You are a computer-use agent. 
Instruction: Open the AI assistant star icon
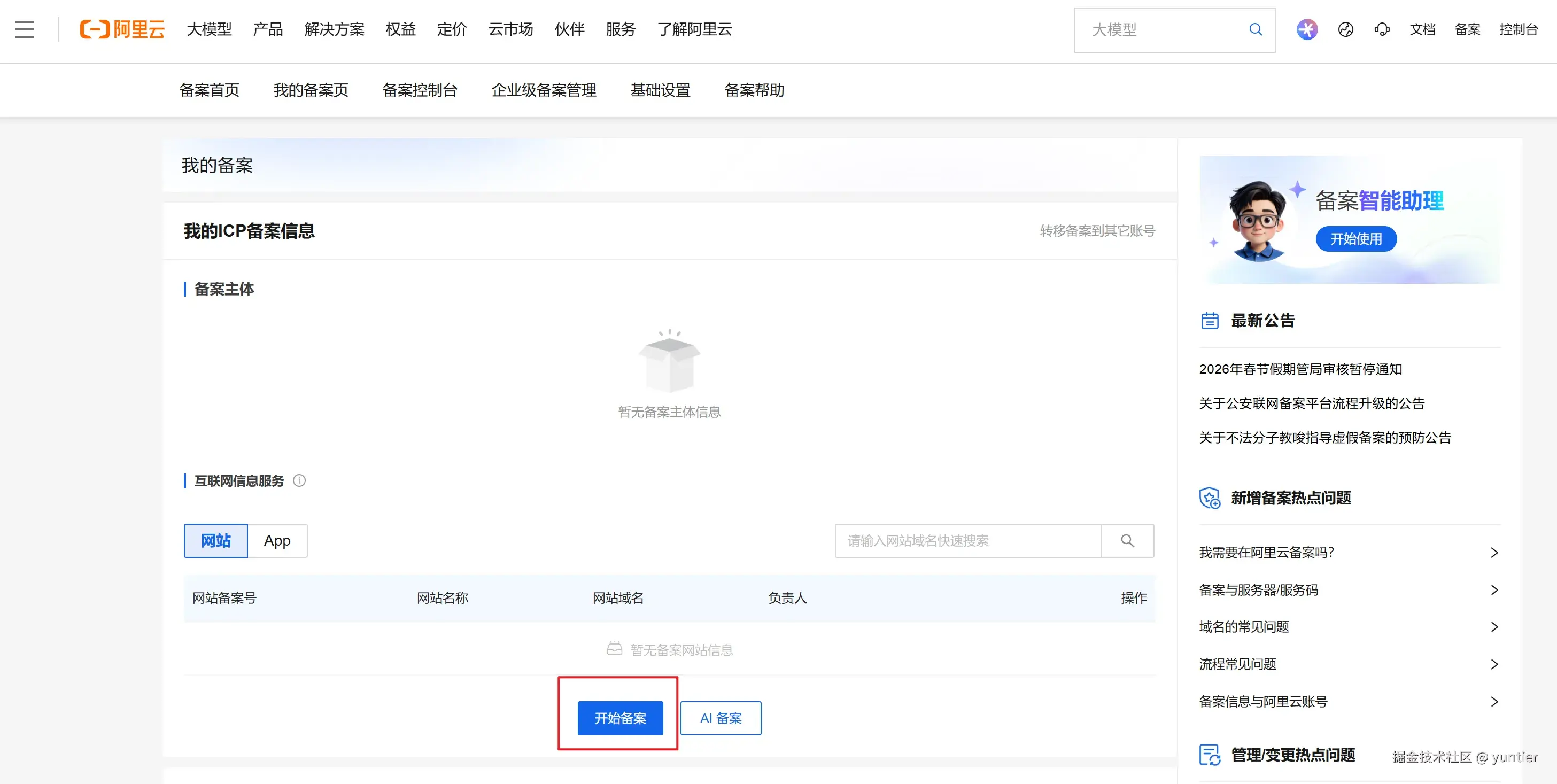pyautogui.click(x=1307, y=29)
